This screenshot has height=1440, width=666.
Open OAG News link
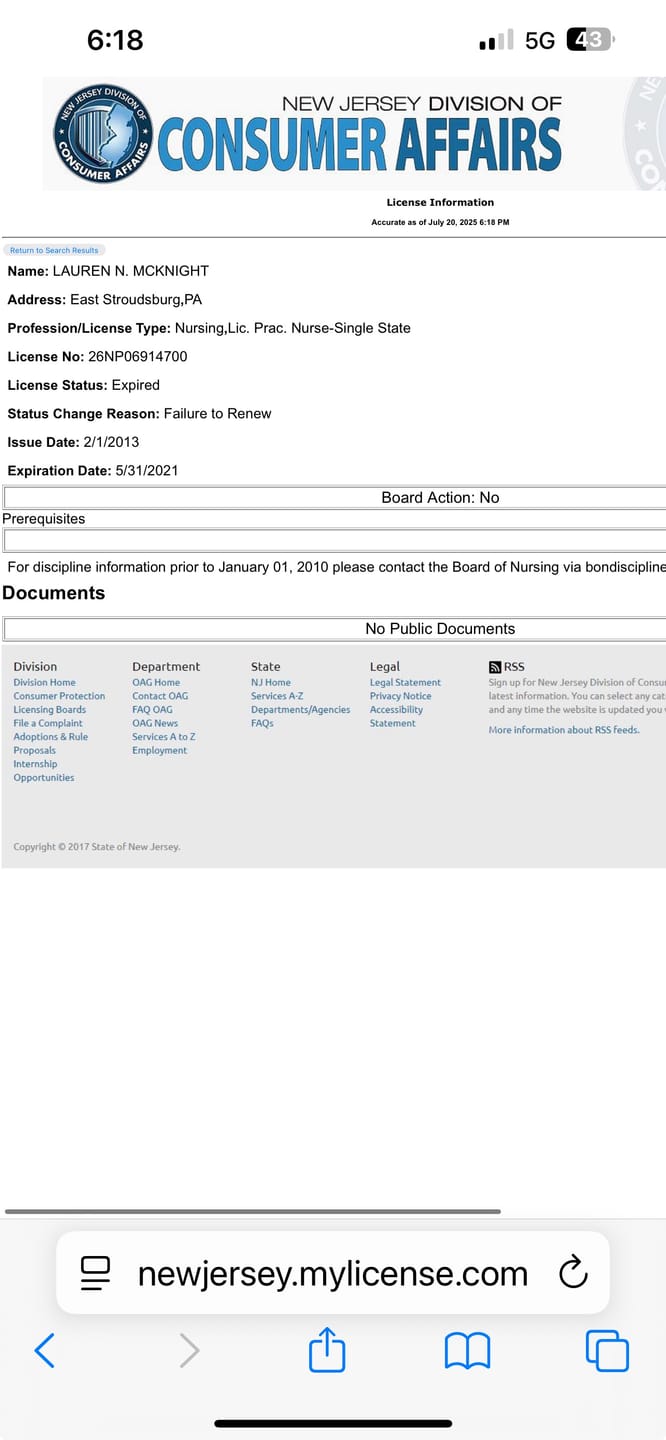(x=155, y=723)
